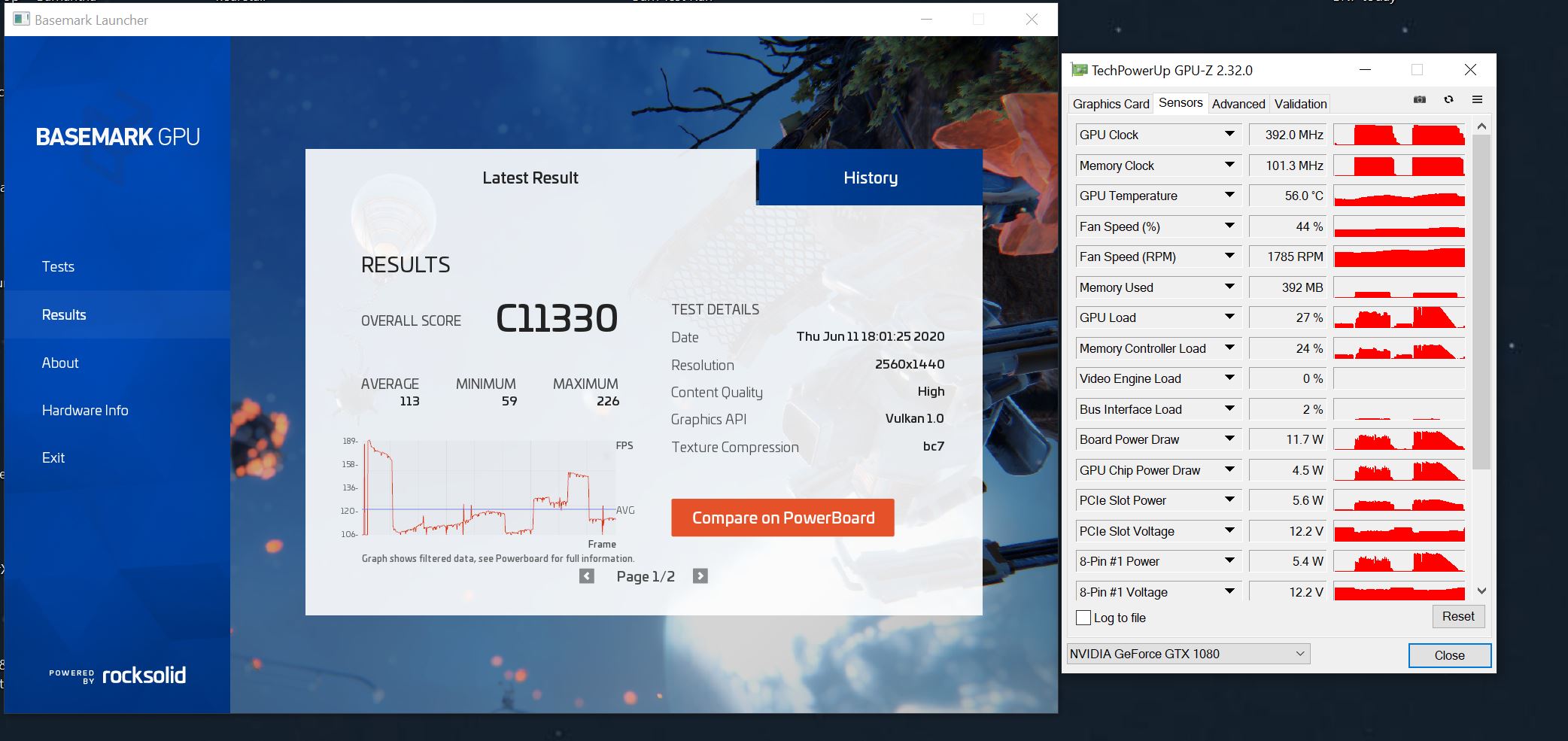Screen dimensions: 1568x741
Task: Click the GPU-Z refresh icon
Action: [x=1448, y=99]
